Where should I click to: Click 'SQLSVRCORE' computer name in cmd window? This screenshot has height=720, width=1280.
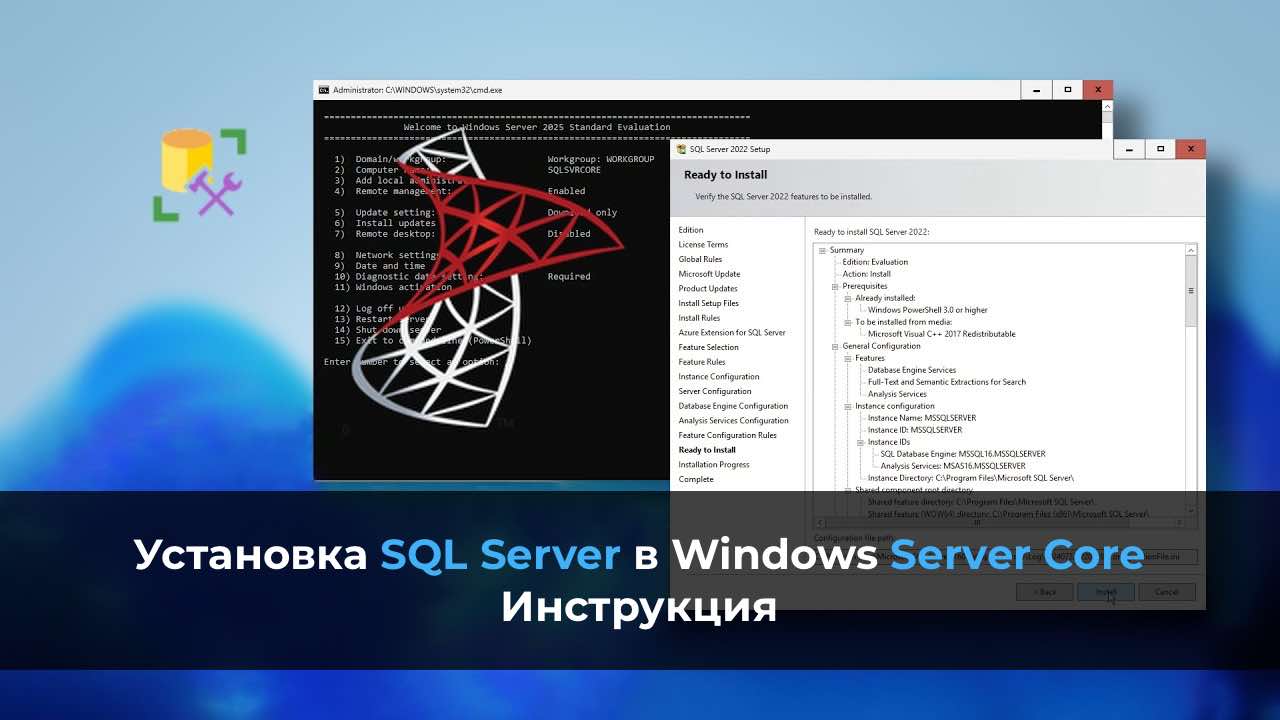(x=574, y=170)
